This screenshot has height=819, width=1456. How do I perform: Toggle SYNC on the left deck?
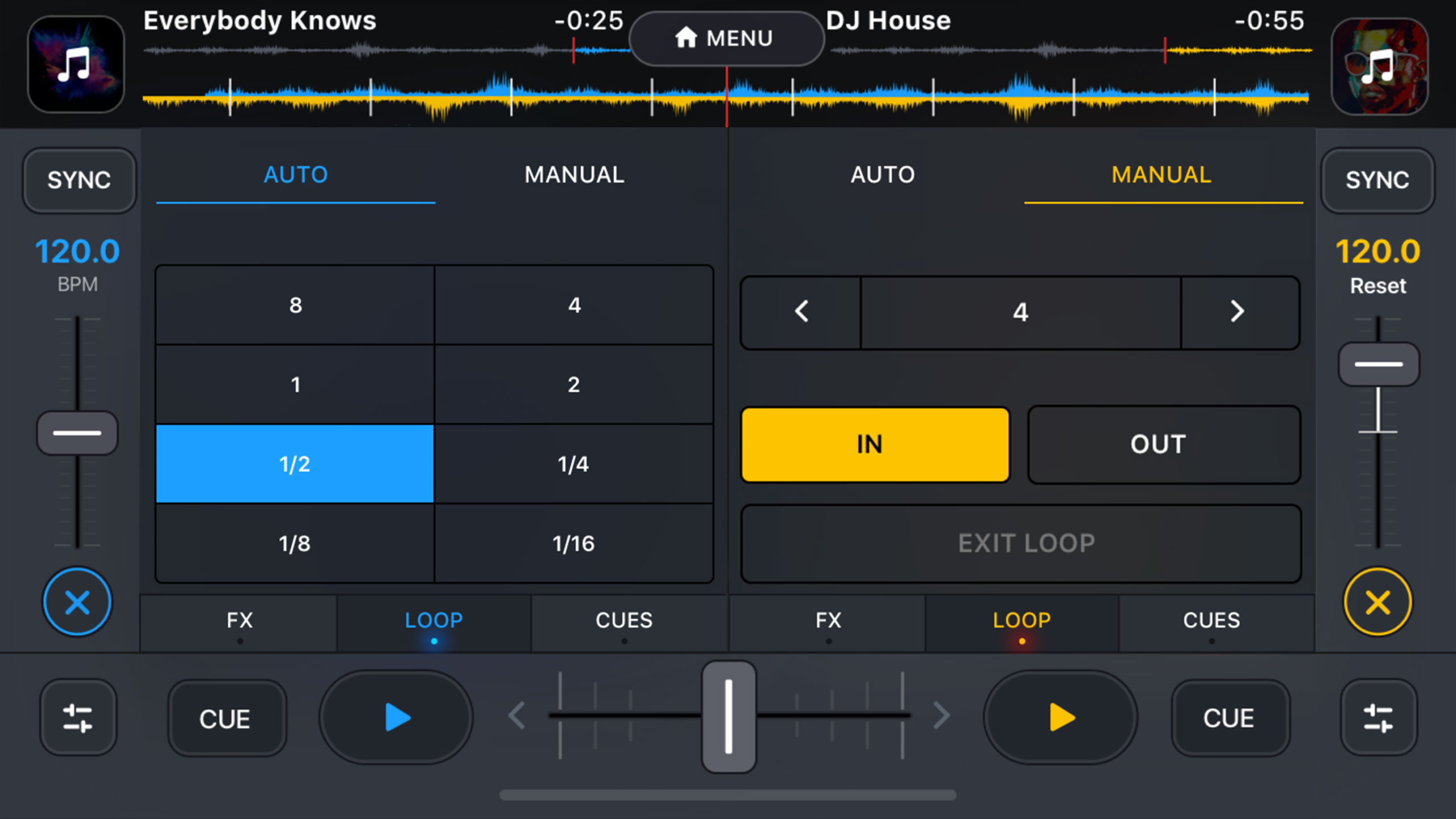click(x=79, y=180)
